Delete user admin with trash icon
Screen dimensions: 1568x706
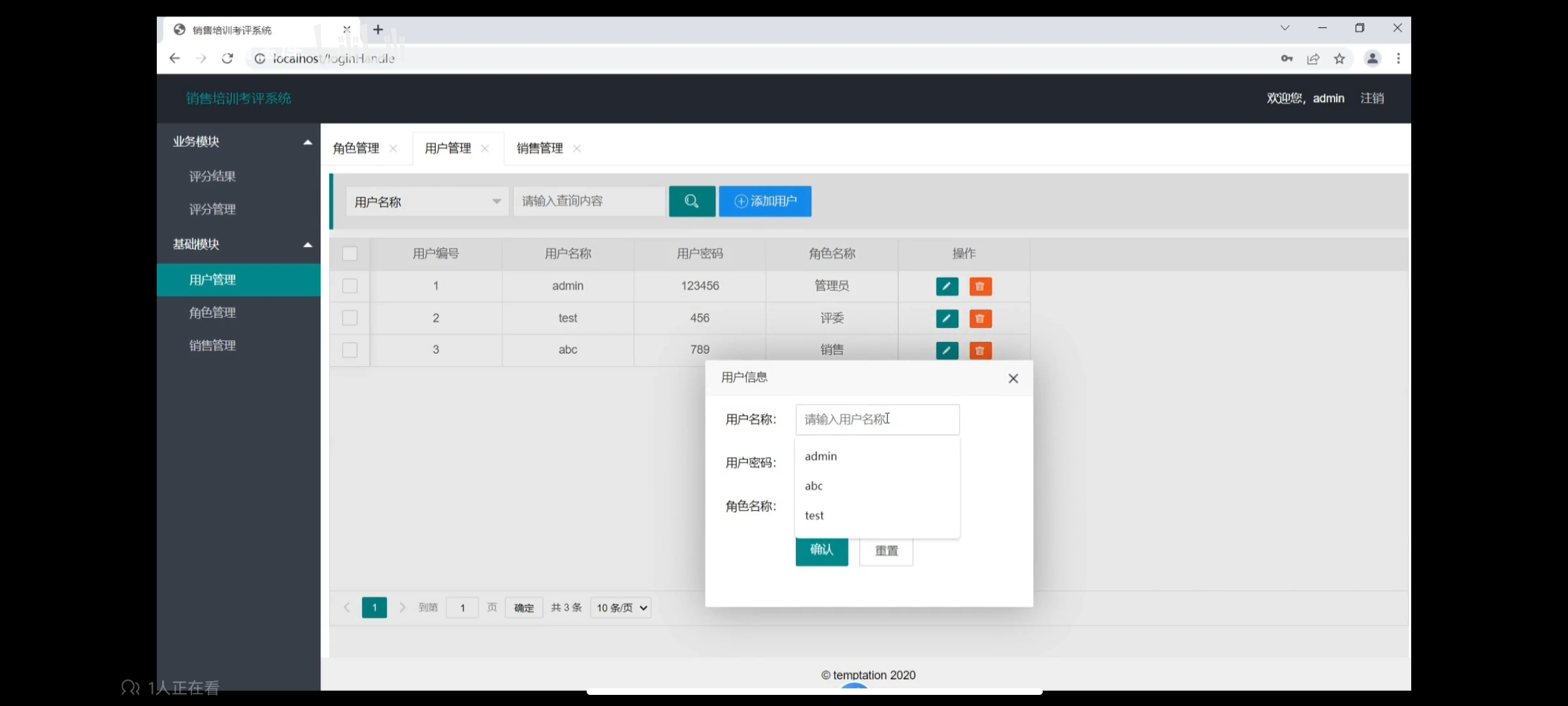pos(980,286)
